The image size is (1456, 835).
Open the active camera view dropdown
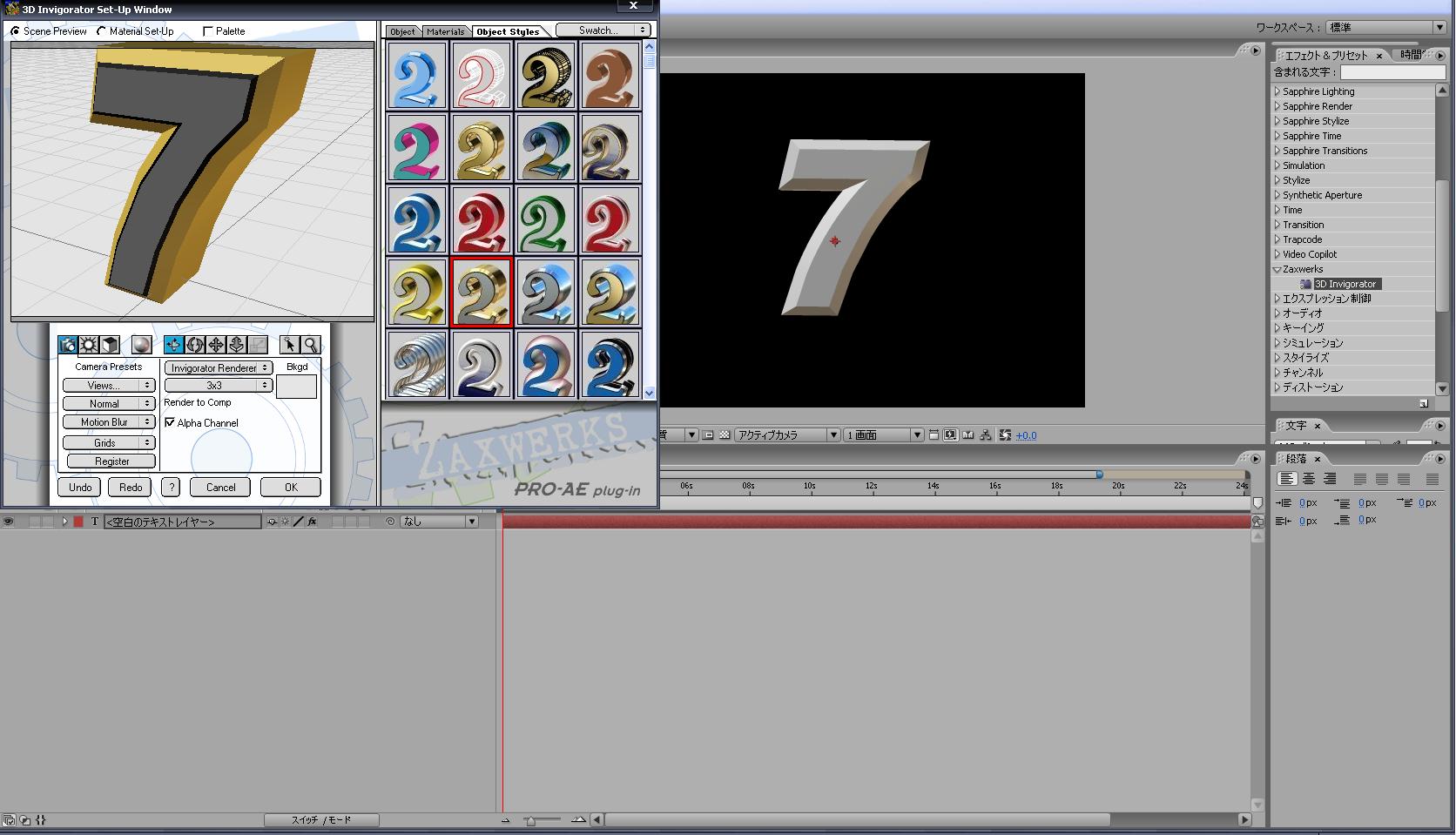click(x=787, y=434)
